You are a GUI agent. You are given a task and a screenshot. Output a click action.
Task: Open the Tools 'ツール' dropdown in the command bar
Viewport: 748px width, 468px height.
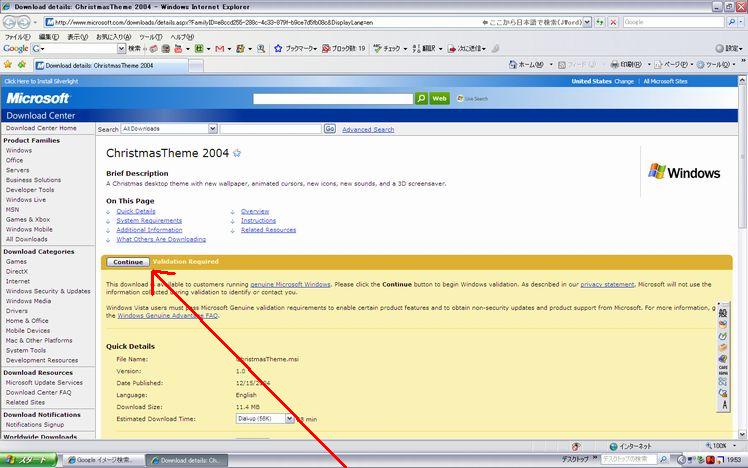(x=734, y=65)
